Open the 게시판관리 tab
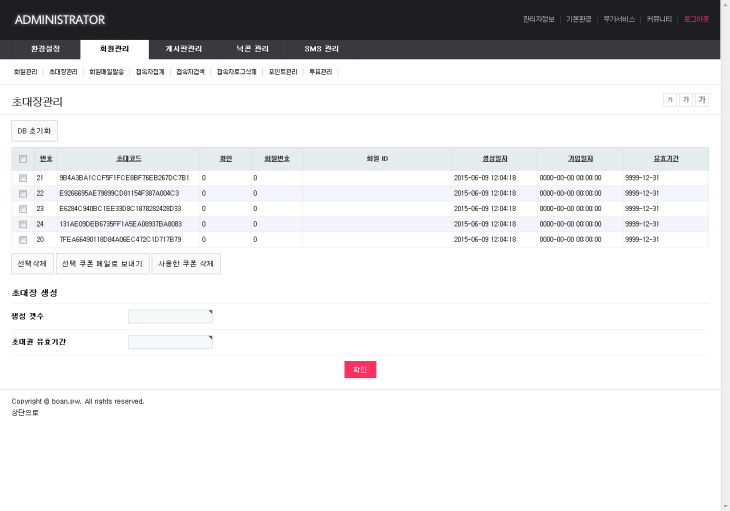This screenshot has height=511, width=730. coord(183,49)
